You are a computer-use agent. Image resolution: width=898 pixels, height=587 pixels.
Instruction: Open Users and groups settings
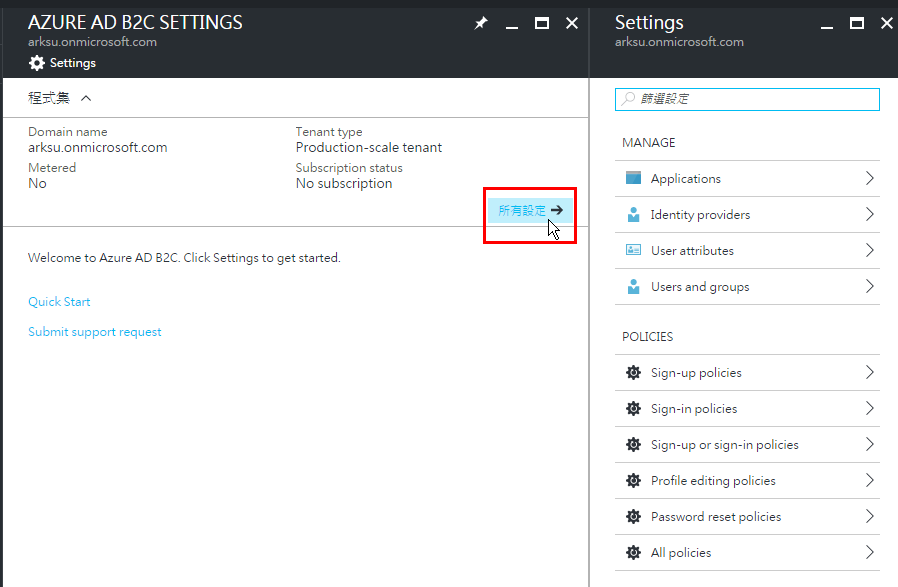click(747, 287)
